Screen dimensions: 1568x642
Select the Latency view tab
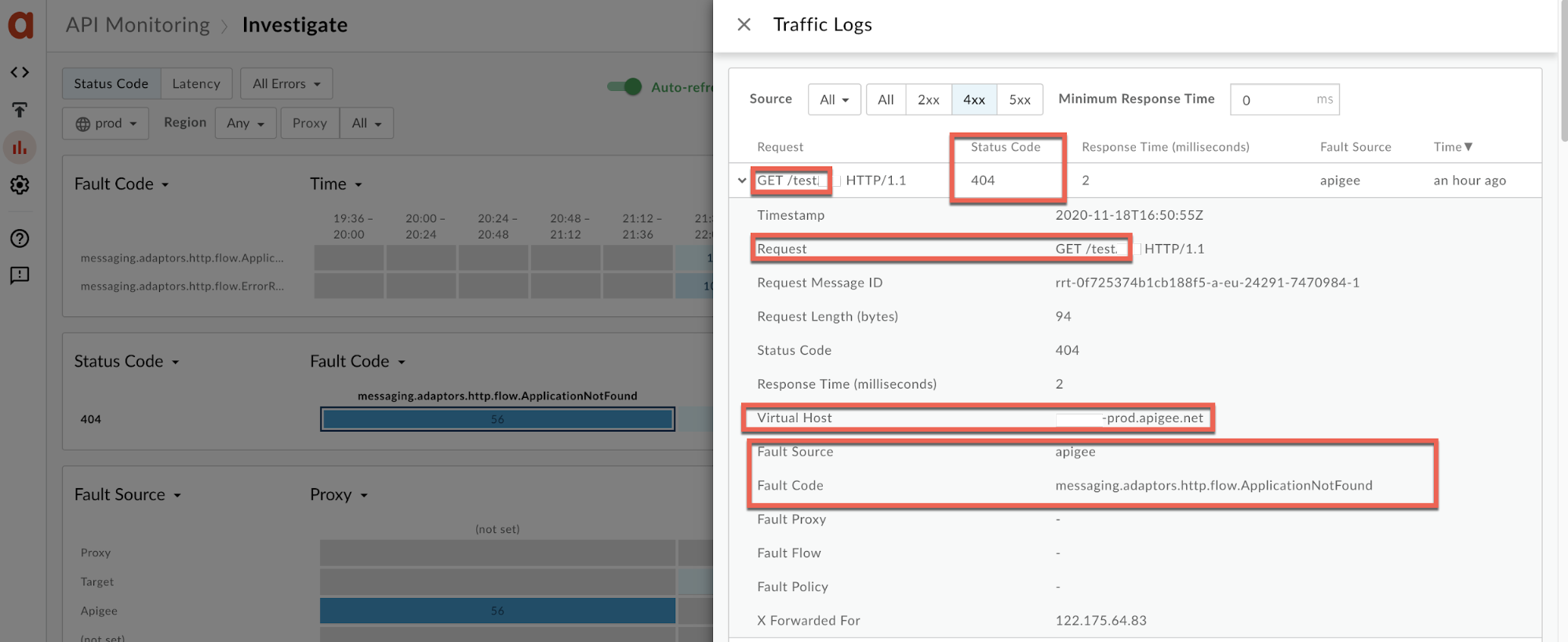pyautogui.click(x=196, y=84)
